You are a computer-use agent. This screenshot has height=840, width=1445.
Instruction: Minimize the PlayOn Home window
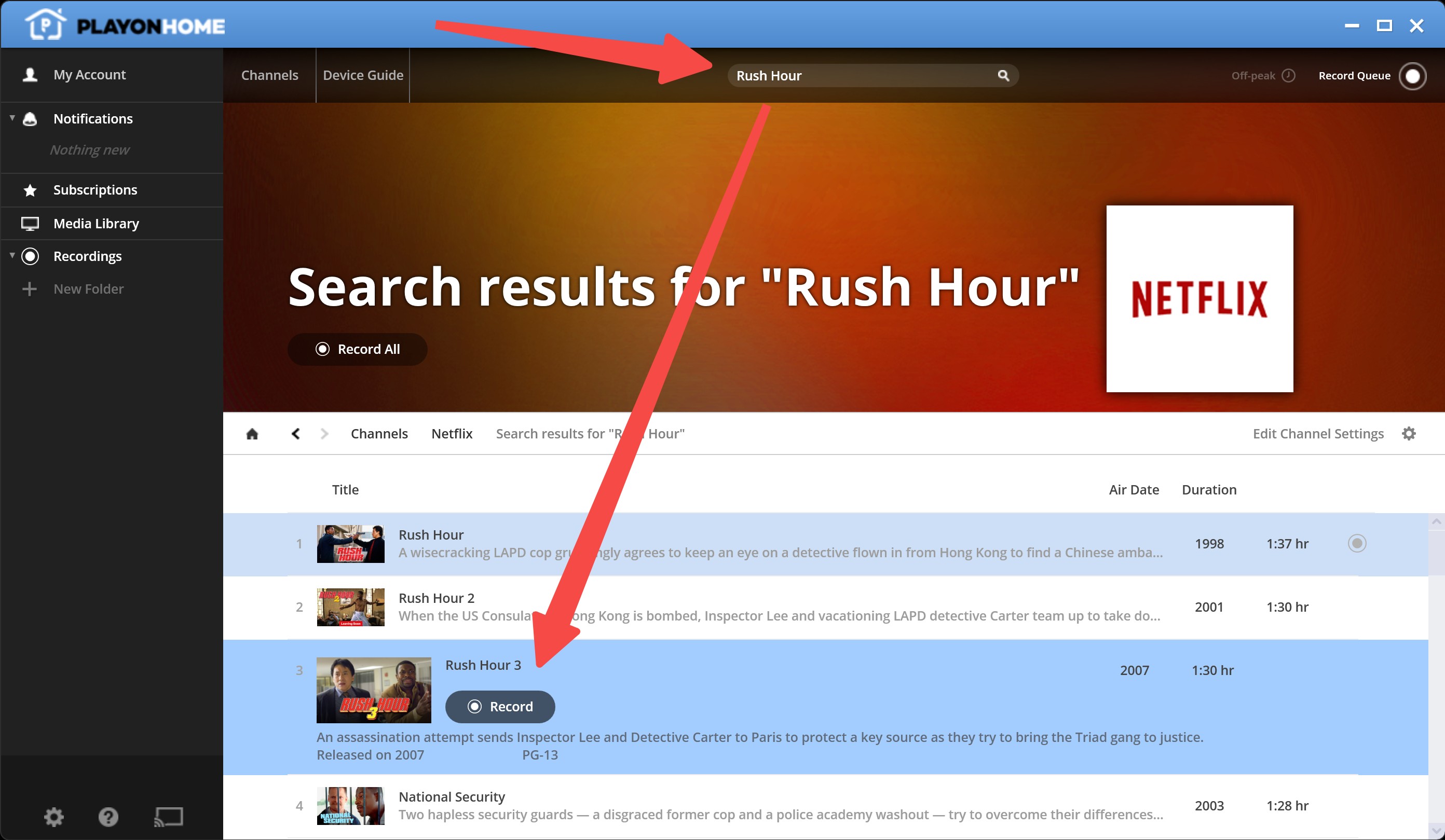point(1352,26)
